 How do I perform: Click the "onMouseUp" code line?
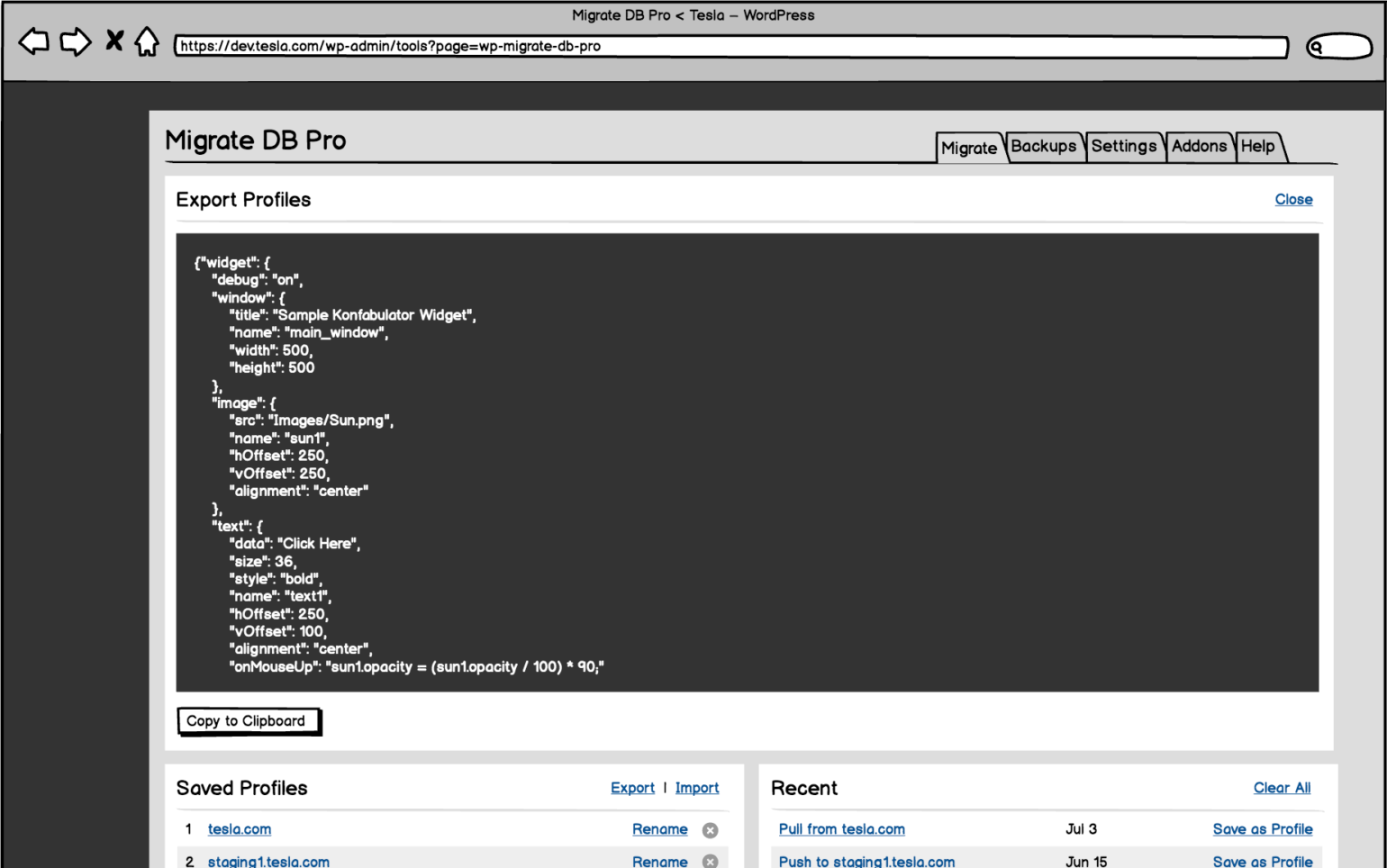[x=417, y=667]
